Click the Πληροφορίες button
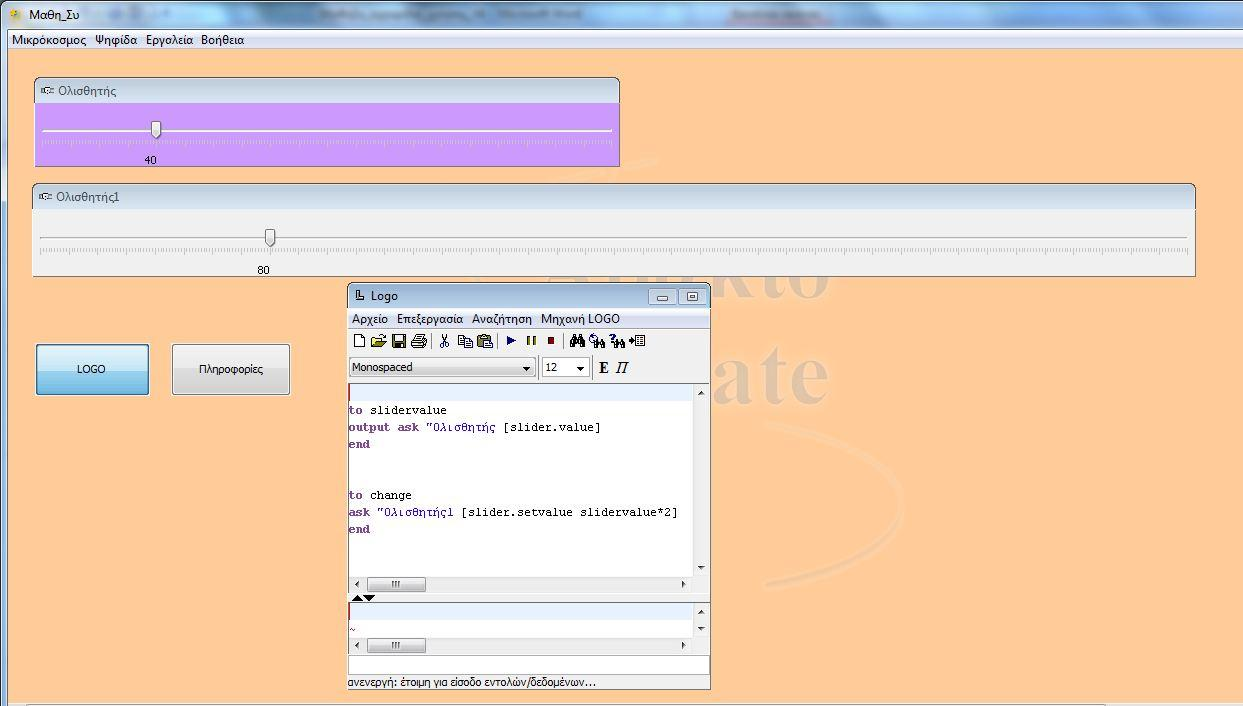 (231, 369)
